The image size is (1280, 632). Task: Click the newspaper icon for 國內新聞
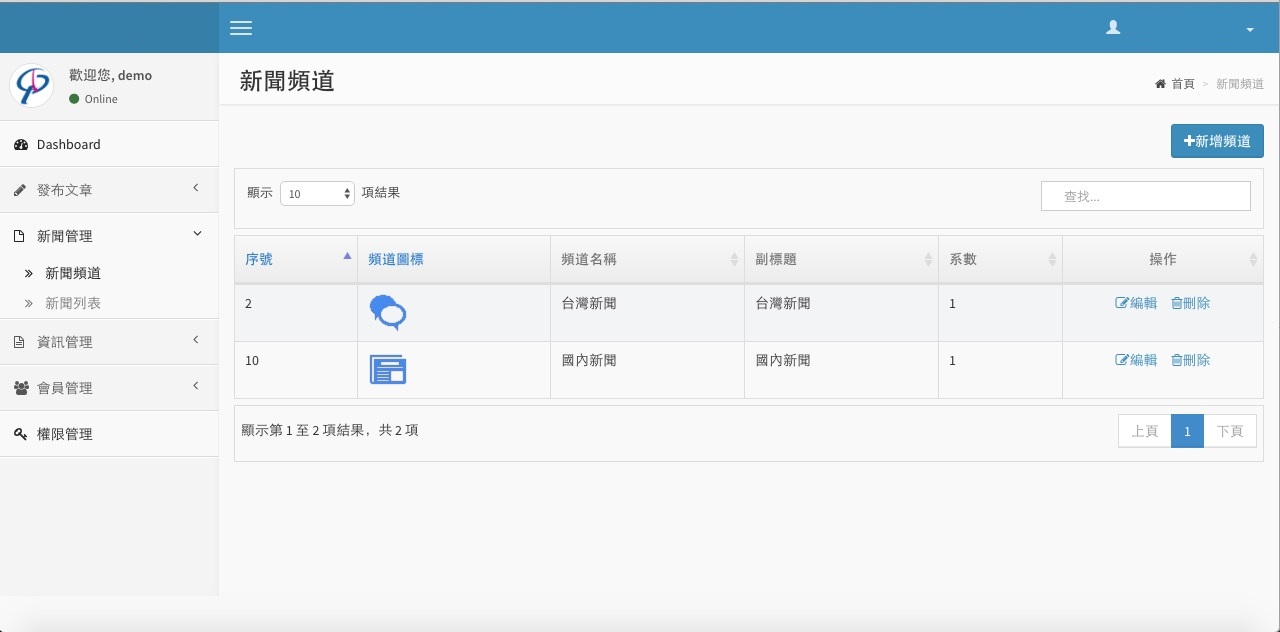coord(388,370)
